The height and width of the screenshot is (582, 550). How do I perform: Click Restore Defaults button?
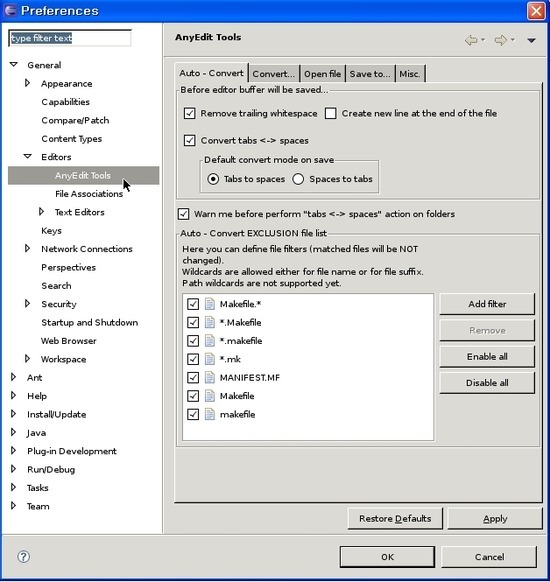tap(395, 519)
